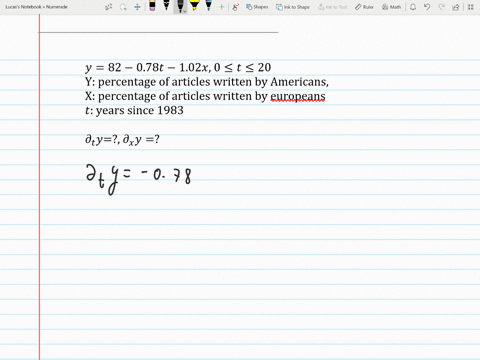Undo the last ink stroke
Screen dimensions: 480x360
click(427, 7)
